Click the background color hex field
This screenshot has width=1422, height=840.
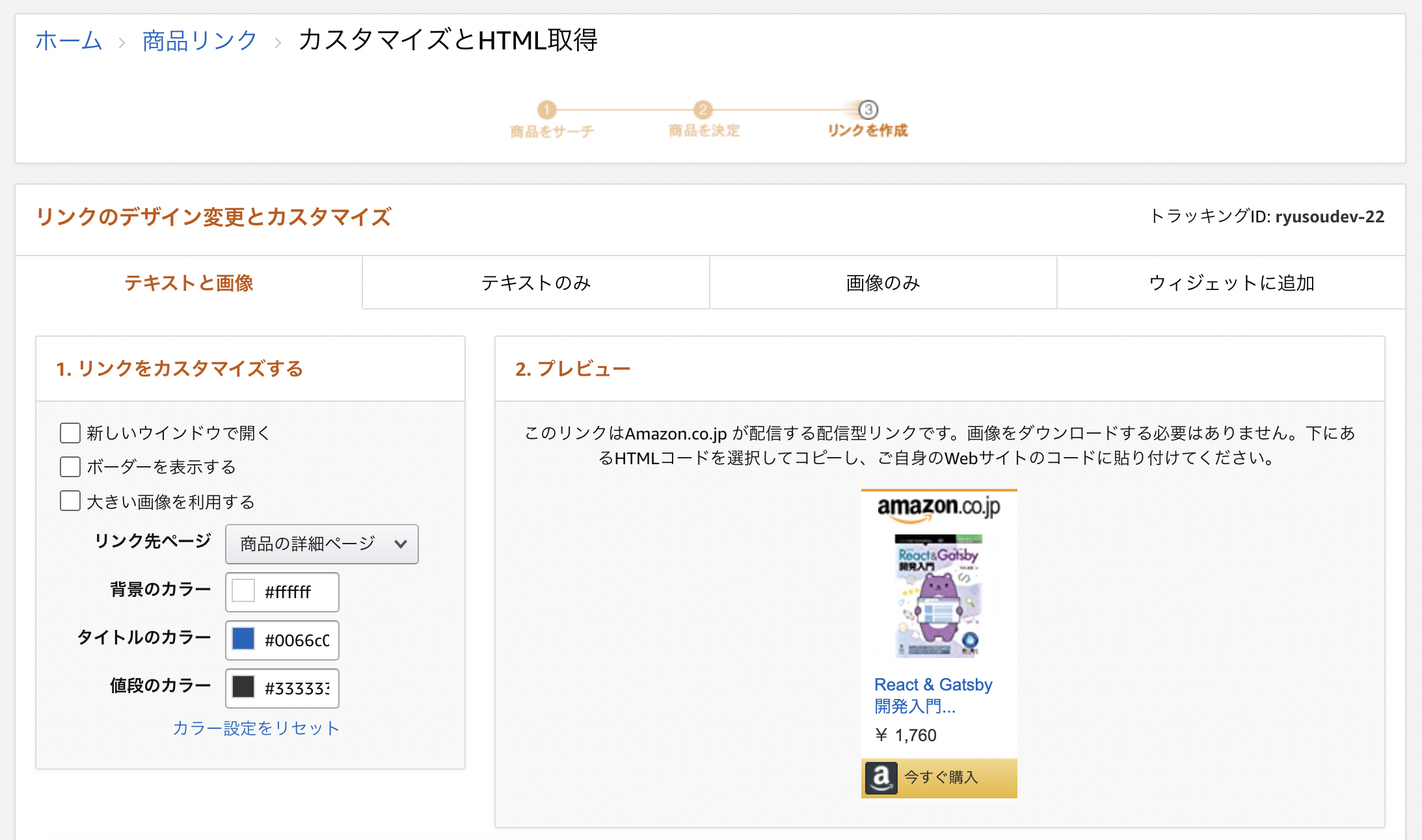pos(296,592)
